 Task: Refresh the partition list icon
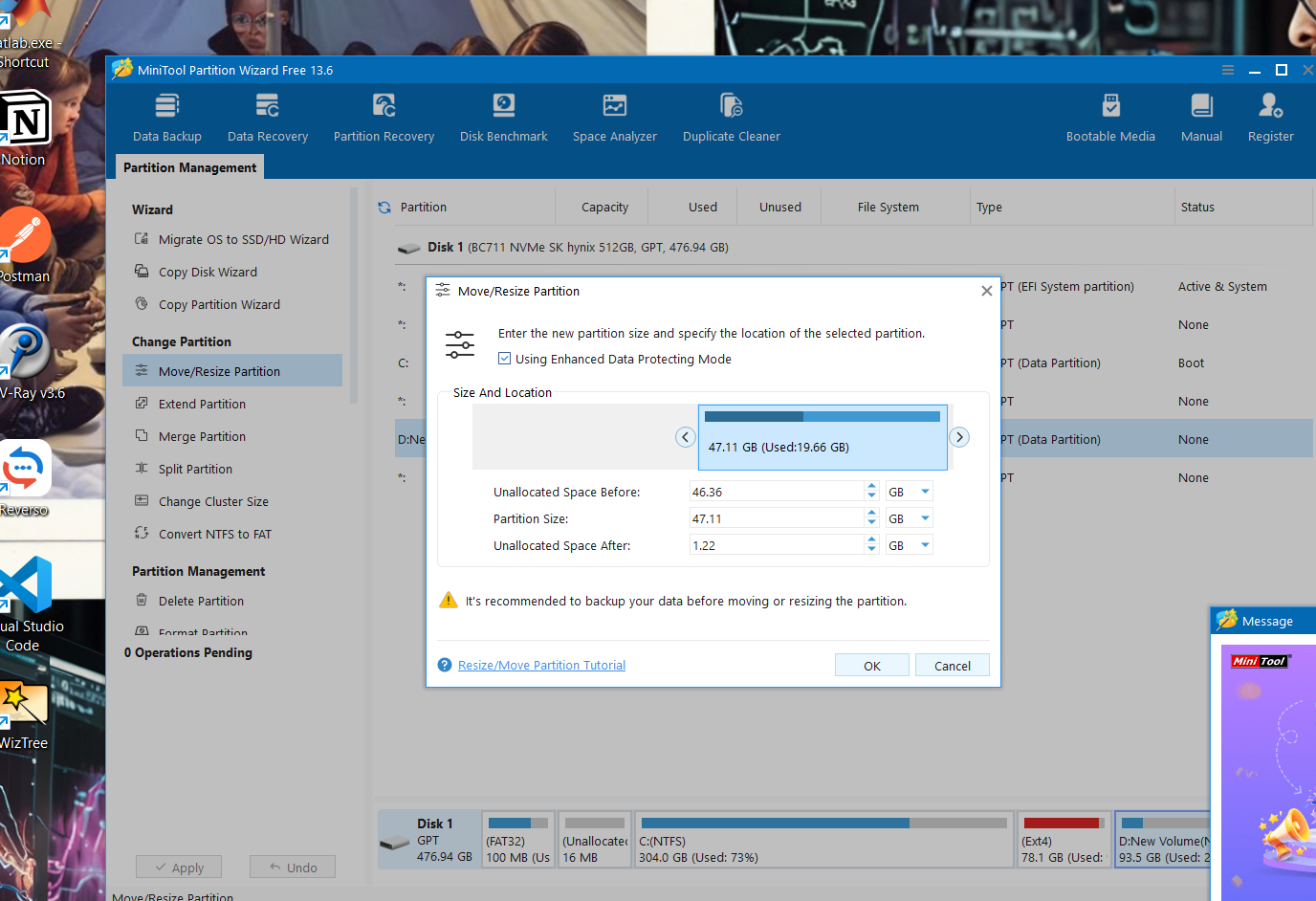(384, 208)
